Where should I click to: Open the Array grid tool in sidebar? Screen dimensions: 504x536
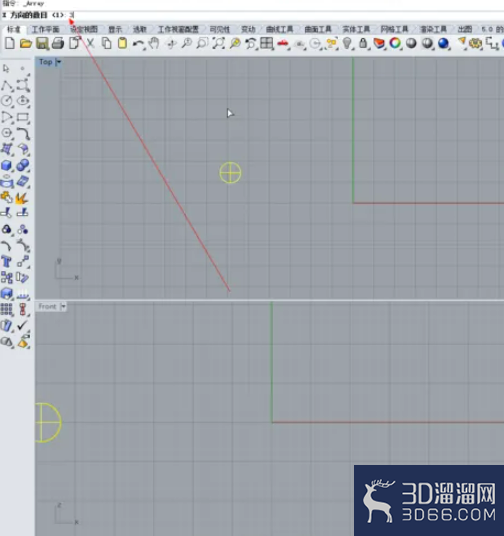click(x=6, y=309)
